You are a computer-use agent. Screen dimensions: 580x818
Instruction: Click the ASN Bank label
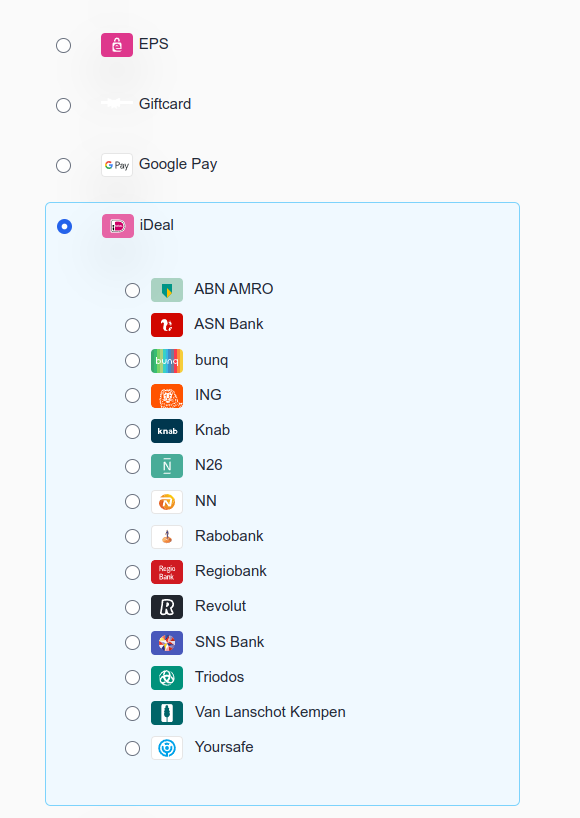pos(229,324)
